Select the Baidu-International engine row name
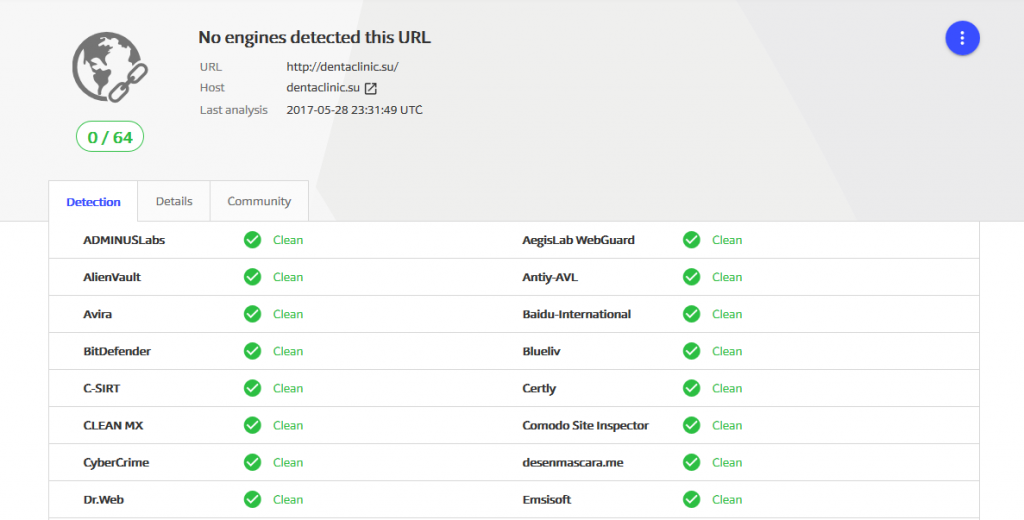Viewport: 1024px width, 520px height. tap(576, 314)
